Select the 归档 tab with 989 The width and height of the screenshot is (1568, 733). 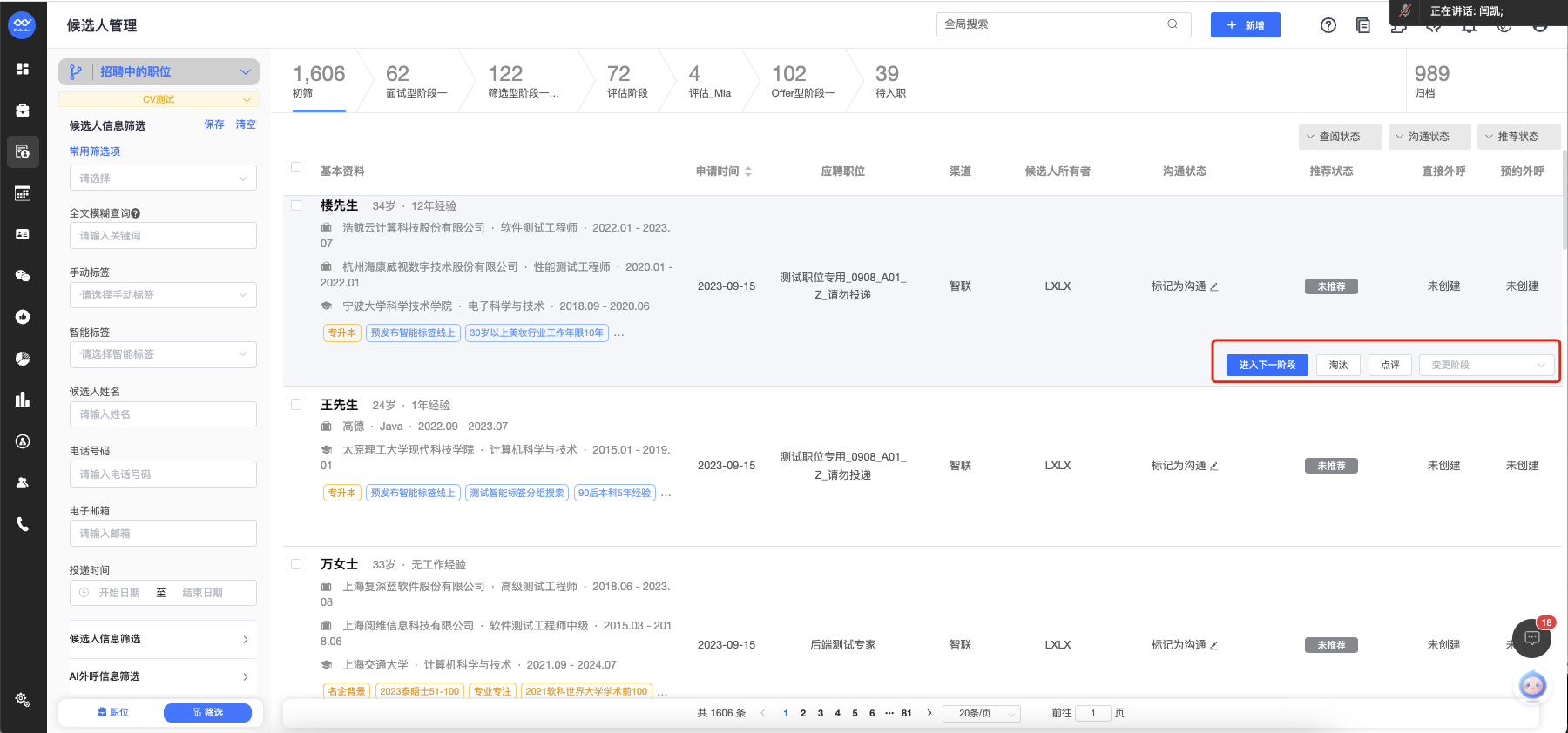[1431, 81]
